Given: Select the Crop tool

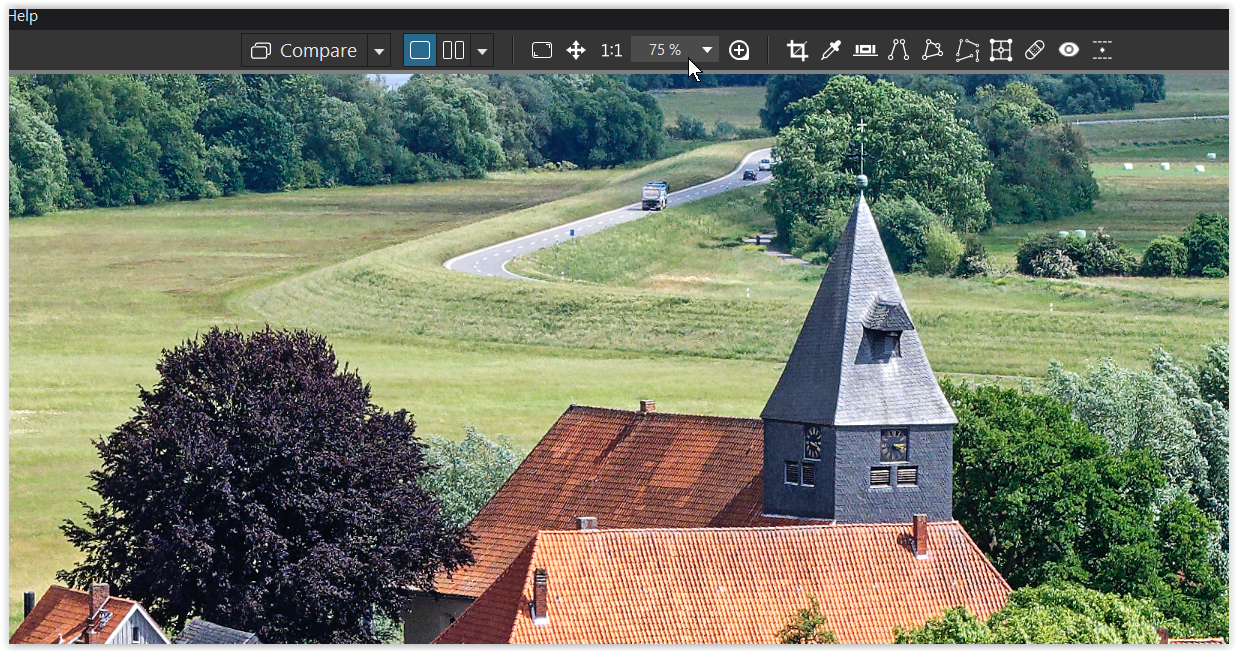Looking at the screenshot, I should [x=797, y=50].
